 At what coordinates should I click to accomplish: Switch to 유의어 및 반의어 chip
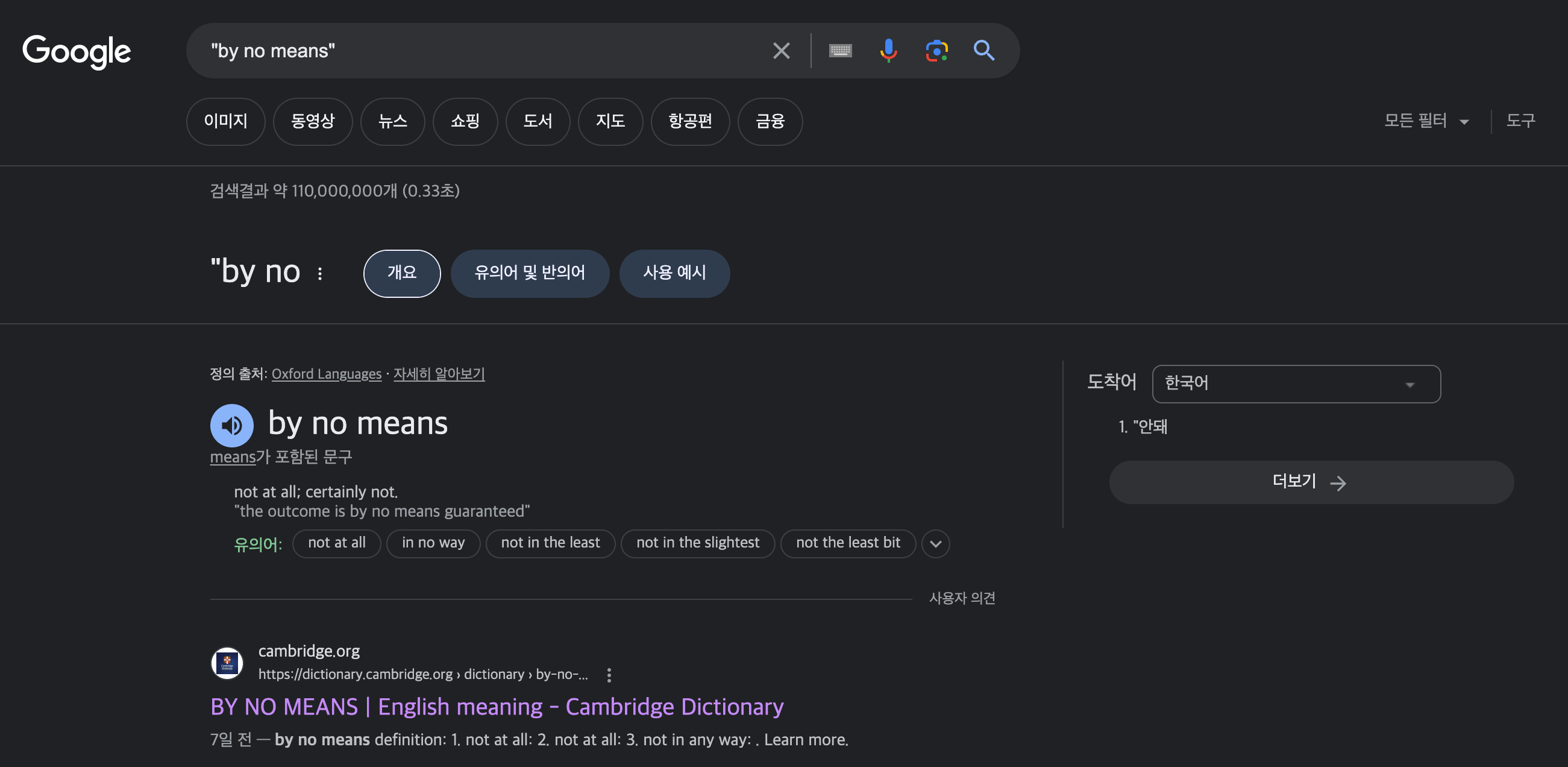(x=530, y=273)
